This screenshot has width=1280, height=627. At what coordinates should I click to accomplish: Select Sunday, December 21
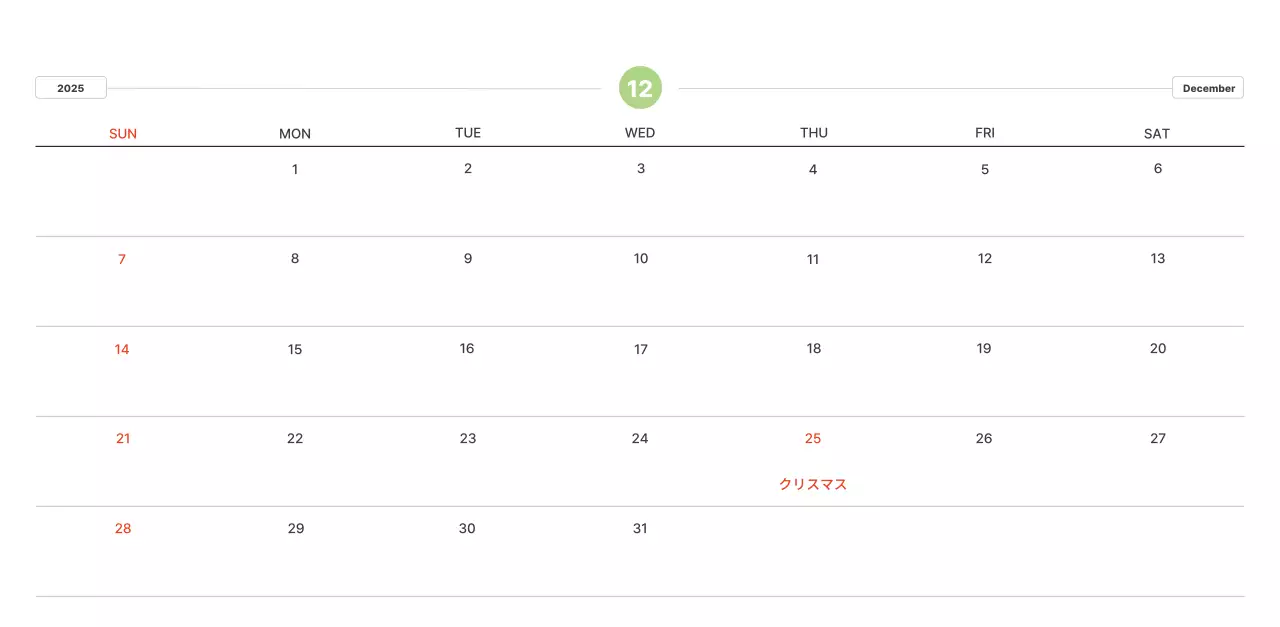[123, 438]
